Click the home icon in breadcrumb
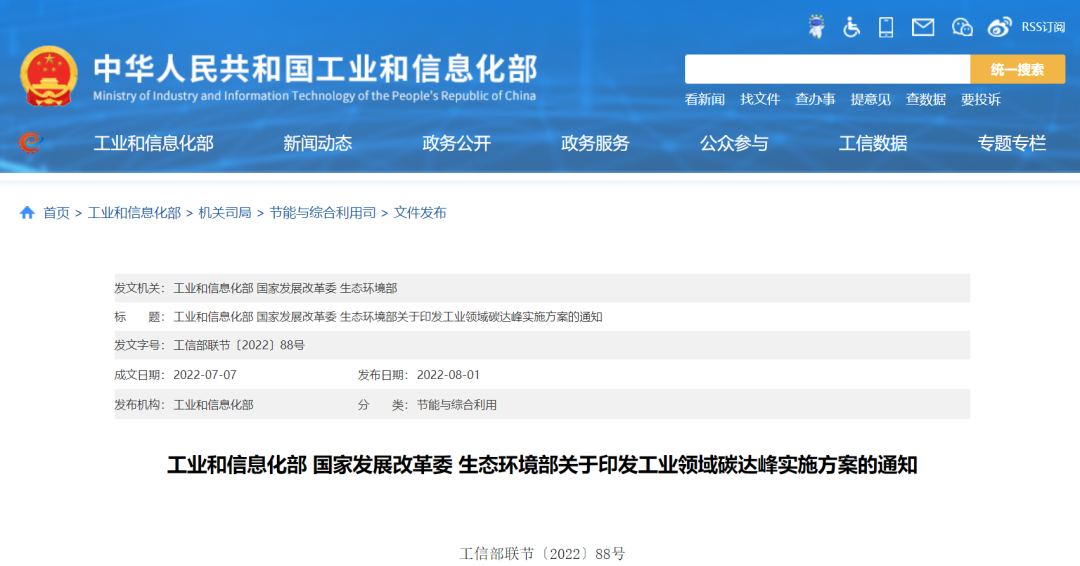This screenshot has width=1080, height=566. tap(27, 213)
